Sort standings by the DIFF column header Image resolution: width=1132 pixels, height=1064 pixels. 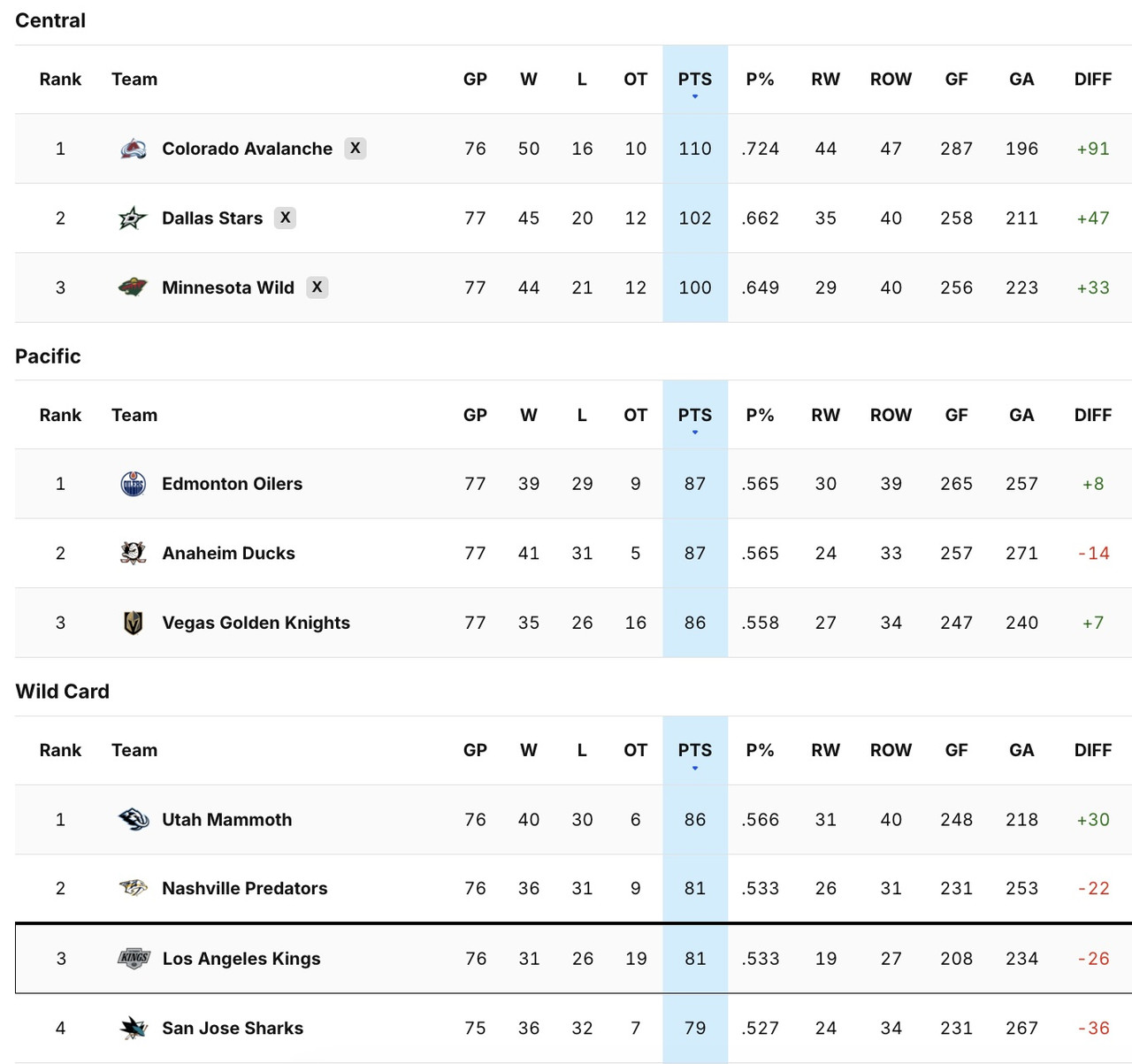coord(1093,79)
